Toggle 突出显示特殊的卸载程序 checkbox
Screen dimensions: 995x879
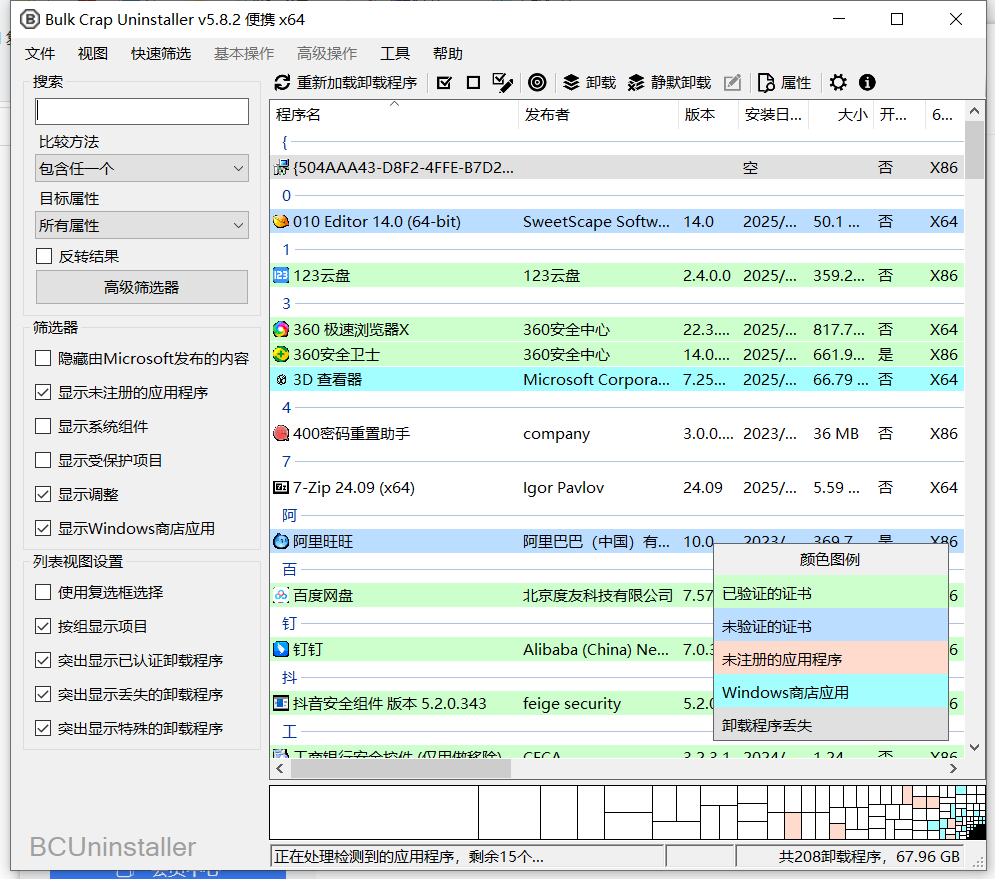coord(43,728)
